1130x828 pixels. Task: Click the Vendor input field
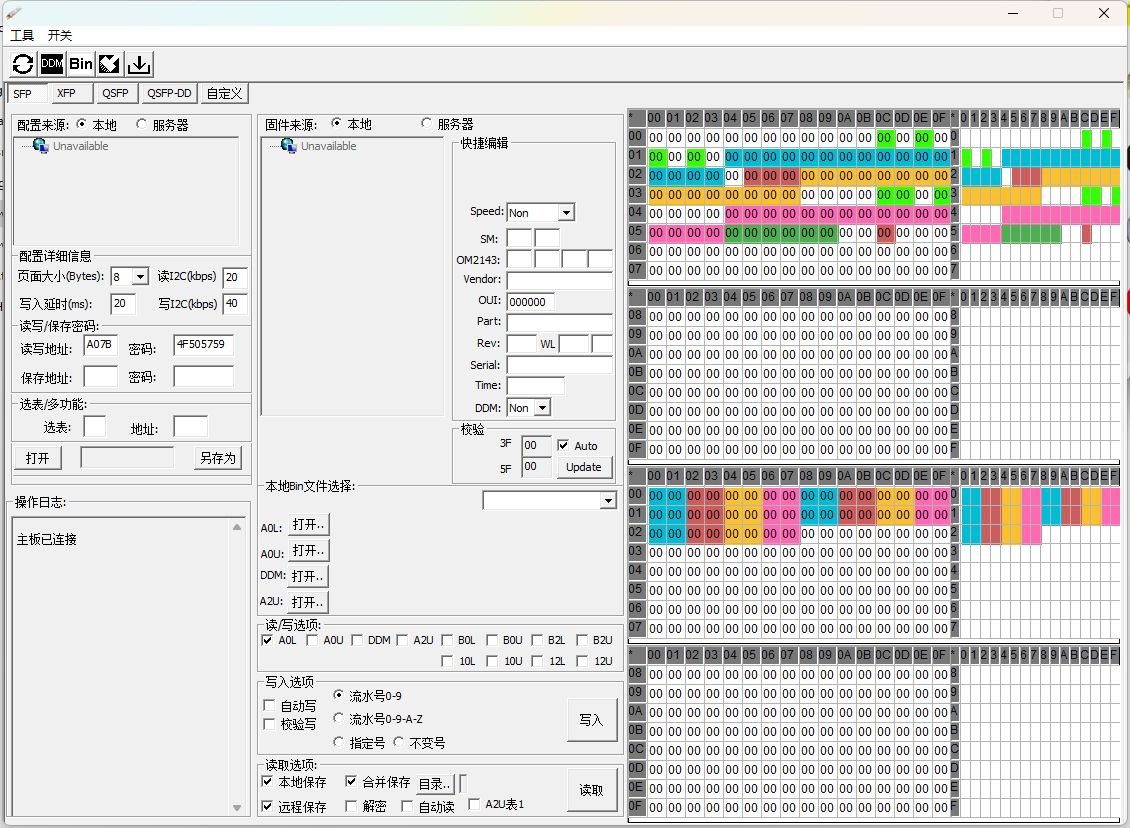(559, 281)
